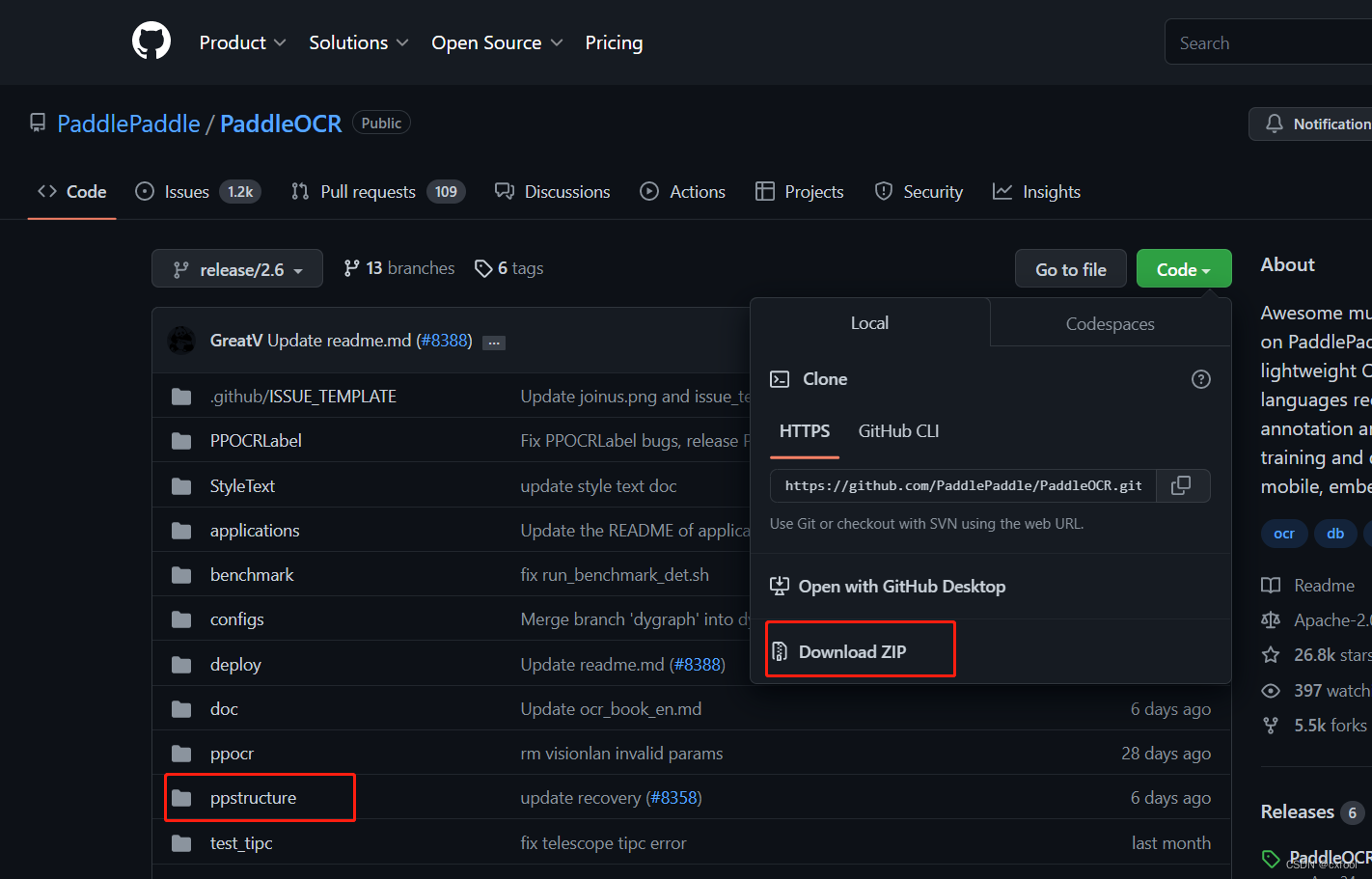Screen dimensions: 1372x879
Task: Click the fork icon in About
Action: [1271, 726]
